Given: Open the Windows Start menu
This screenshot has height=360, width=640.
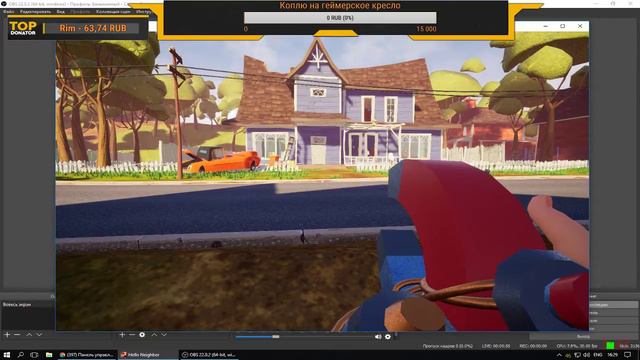Looking at the screenshot, I should click(7, 355).
